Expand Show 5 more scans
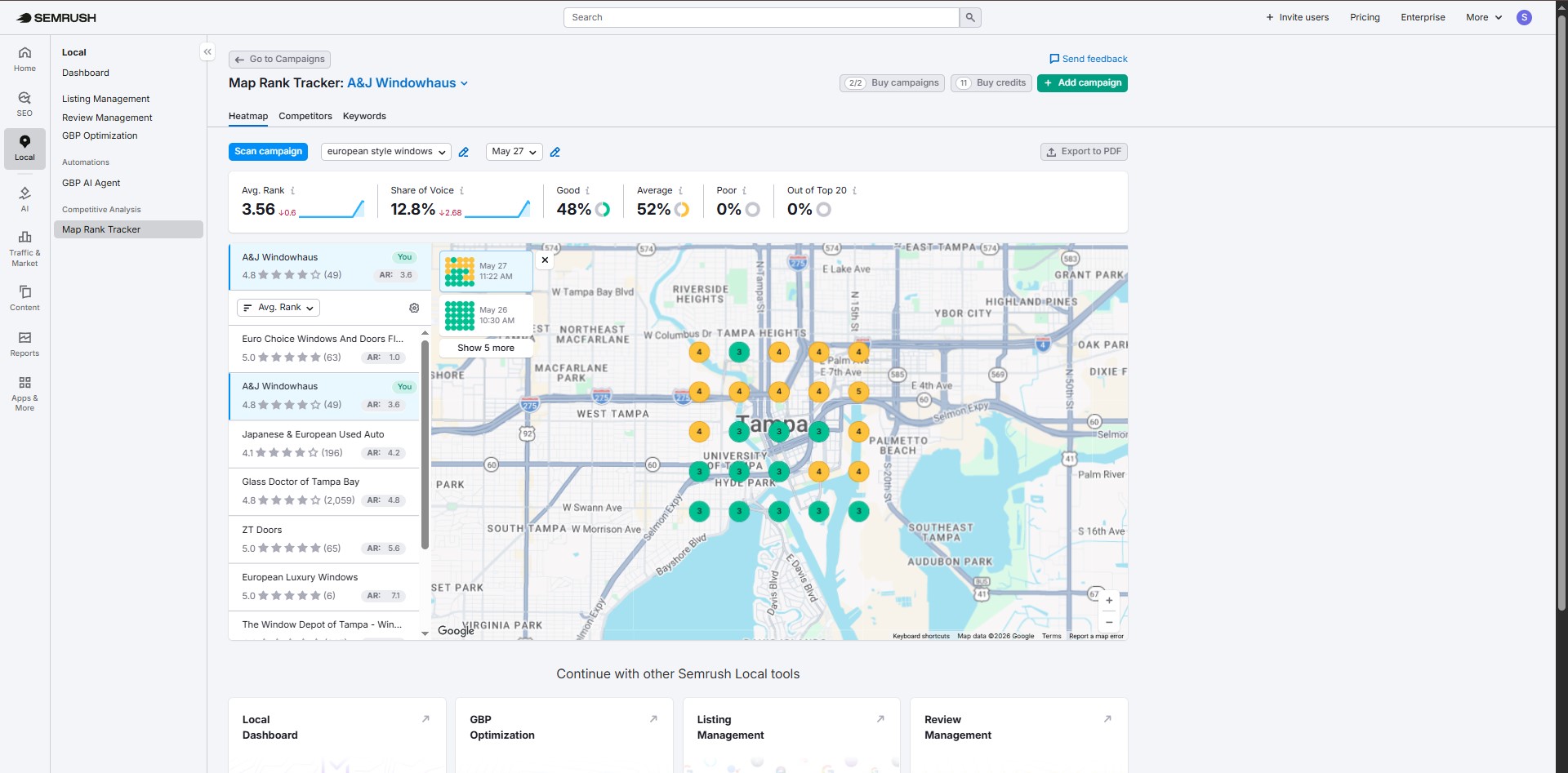 coord(486,348)
